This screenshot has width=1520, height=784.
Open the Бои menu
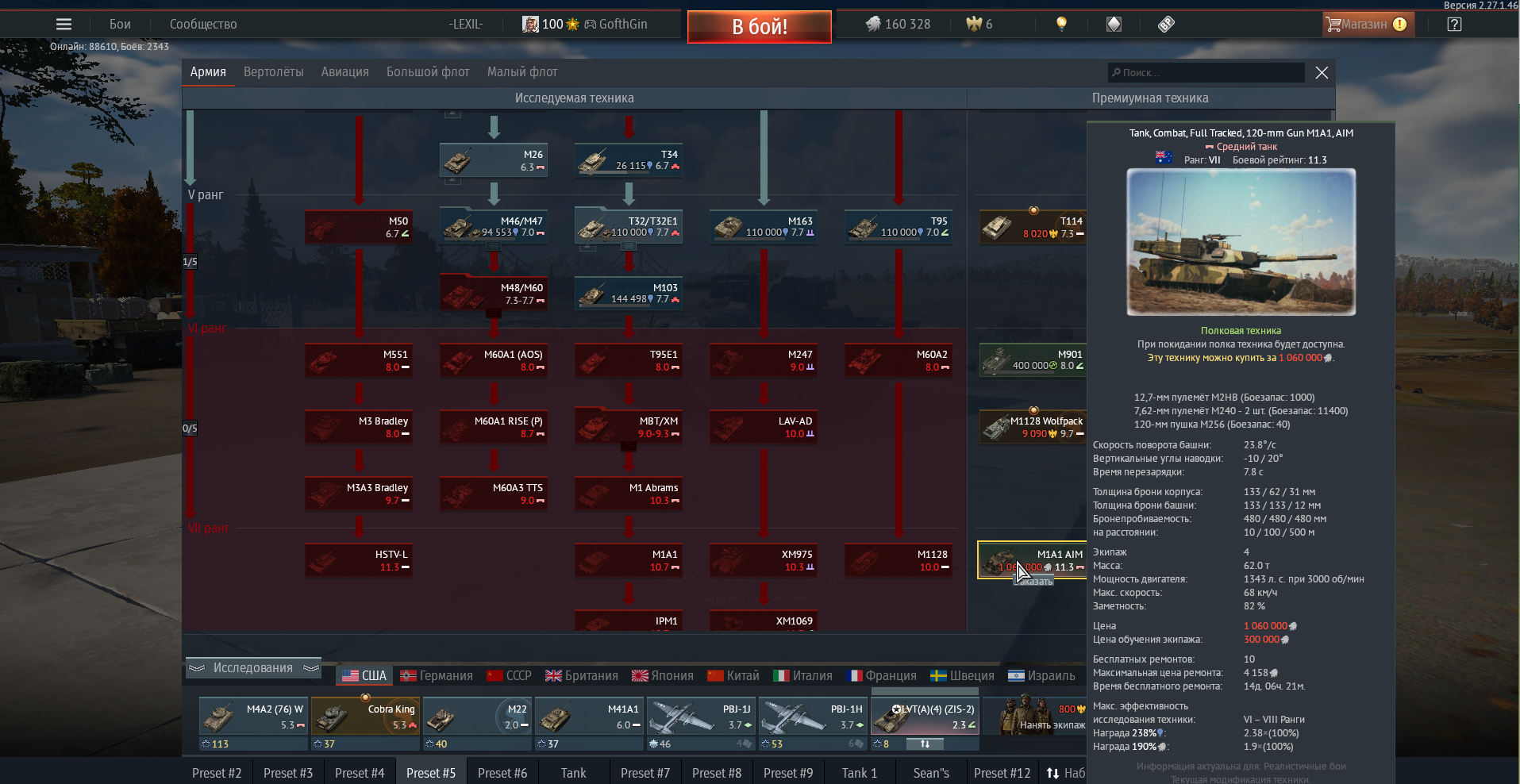click(120, 24)
